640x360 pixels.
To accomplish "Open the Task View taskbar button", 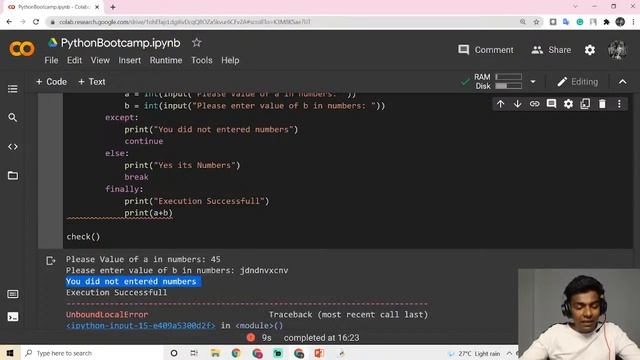I will coord(194,353).
